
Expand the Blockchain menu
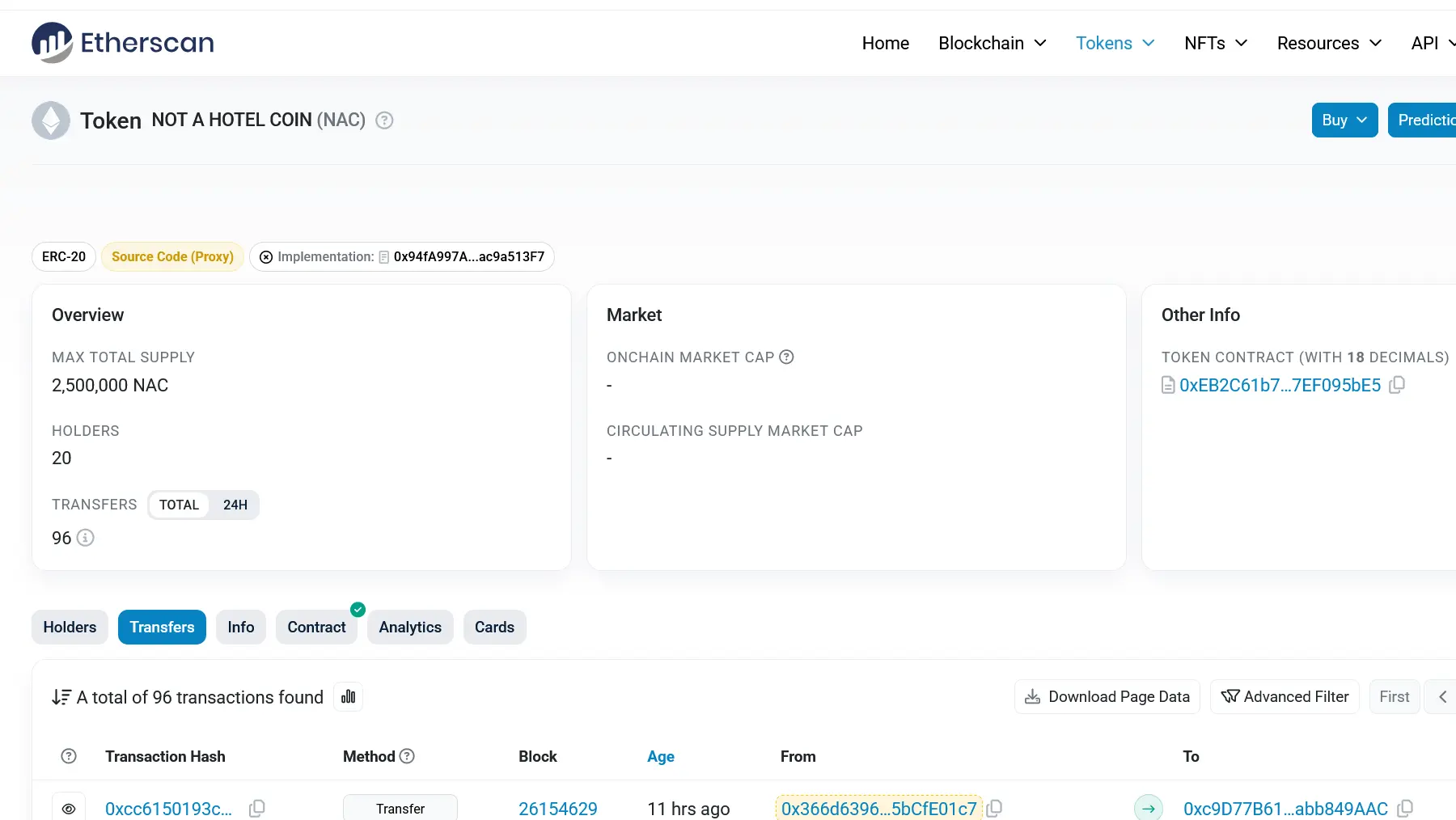[x=993, y=43]
